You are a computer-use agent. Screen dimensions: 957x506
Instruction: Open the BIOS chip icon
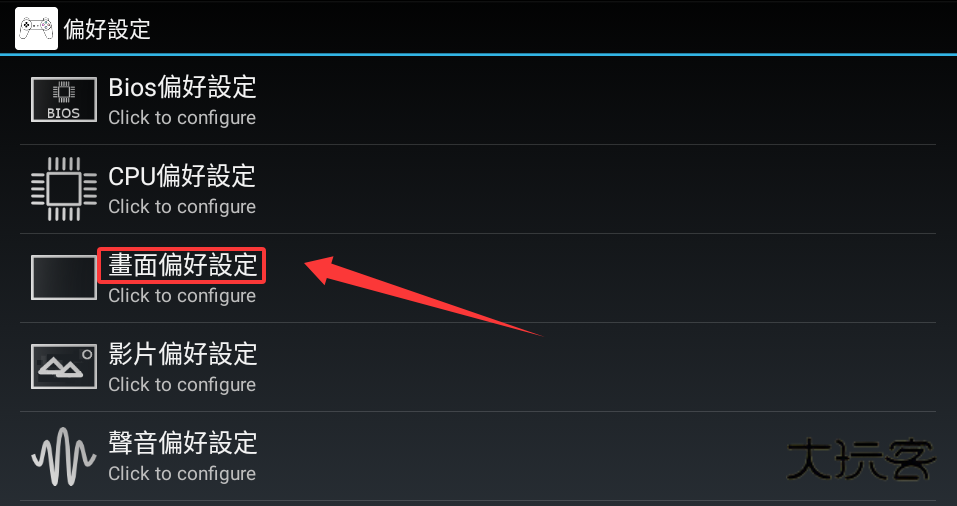64,99
